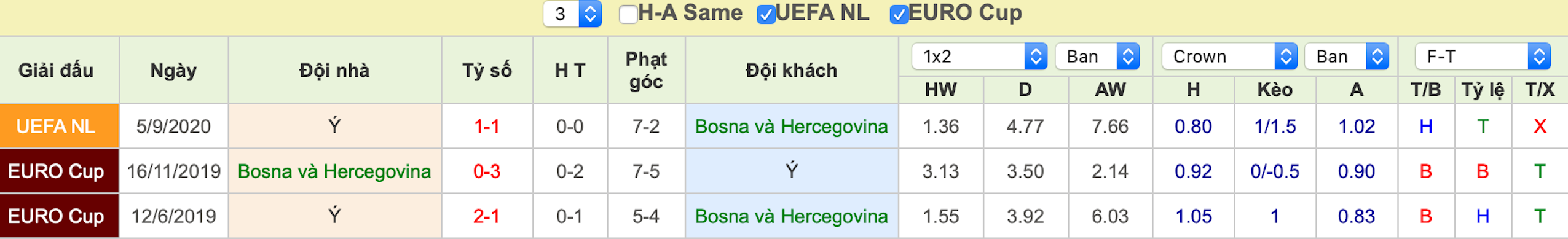Screen dimensions: 1568x239
Task: Open away team Bosna và Hercegovina, 5/9/2020 match
Action: click(x=791, y=127)
